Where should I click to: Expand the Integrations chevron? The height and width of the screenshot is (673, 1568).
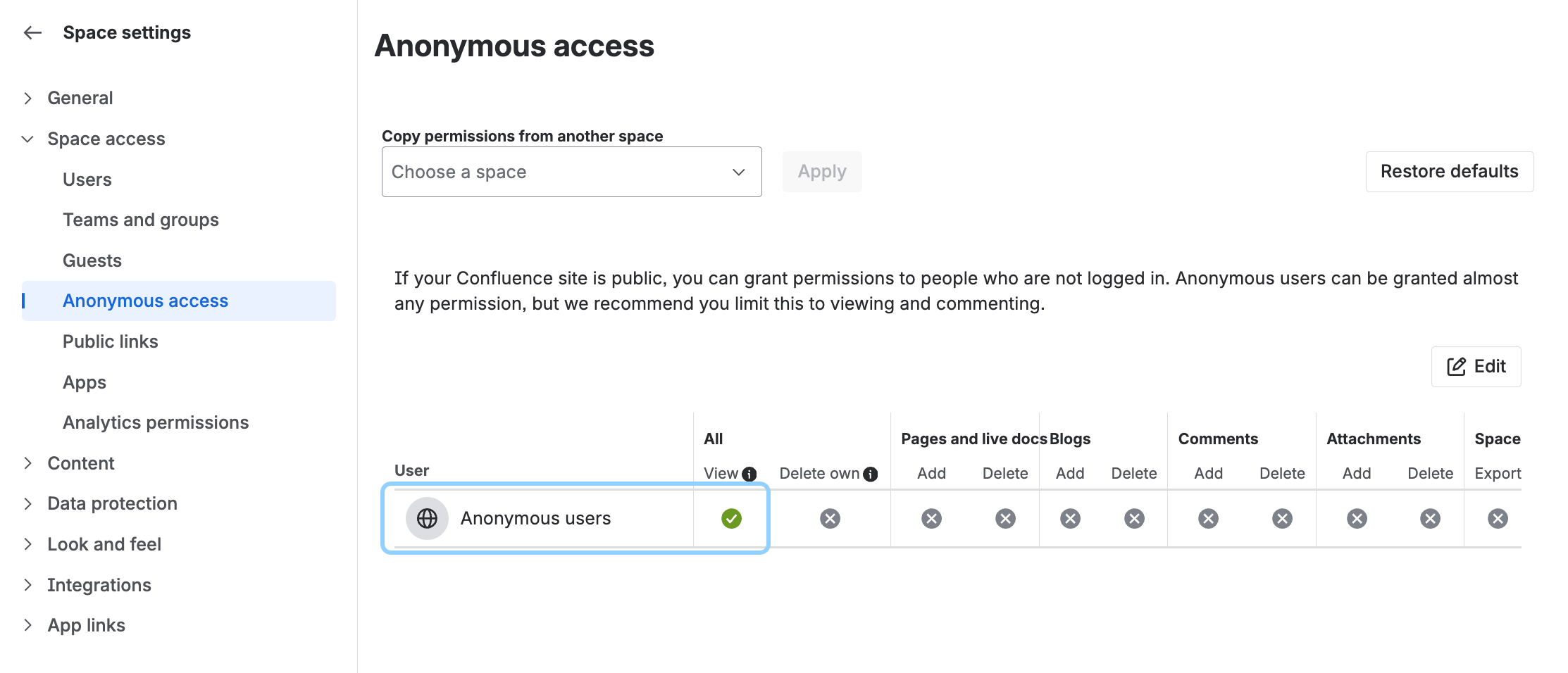point(27,585)
